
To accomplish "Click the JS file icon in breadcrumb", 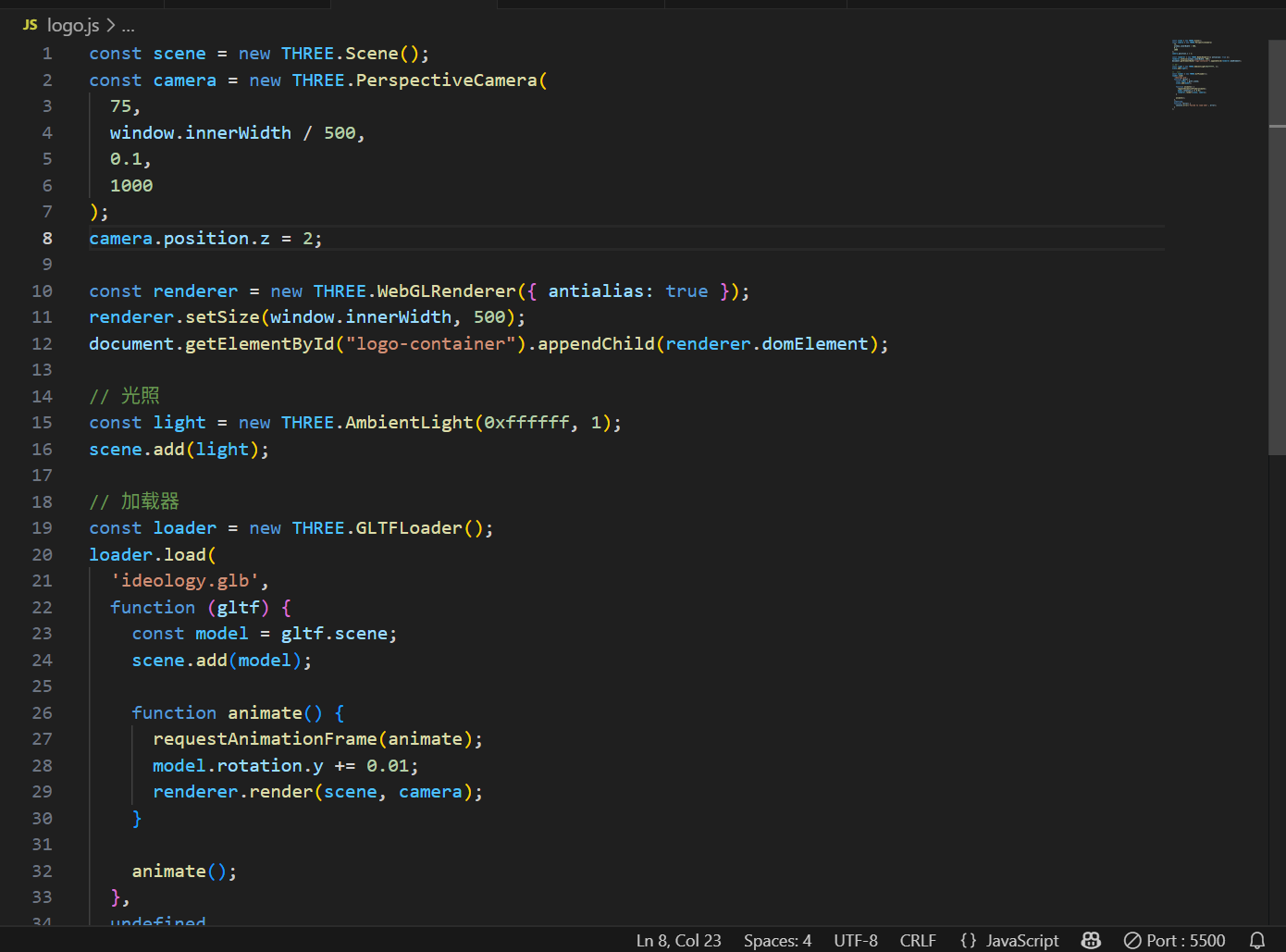I will [31, 25].
